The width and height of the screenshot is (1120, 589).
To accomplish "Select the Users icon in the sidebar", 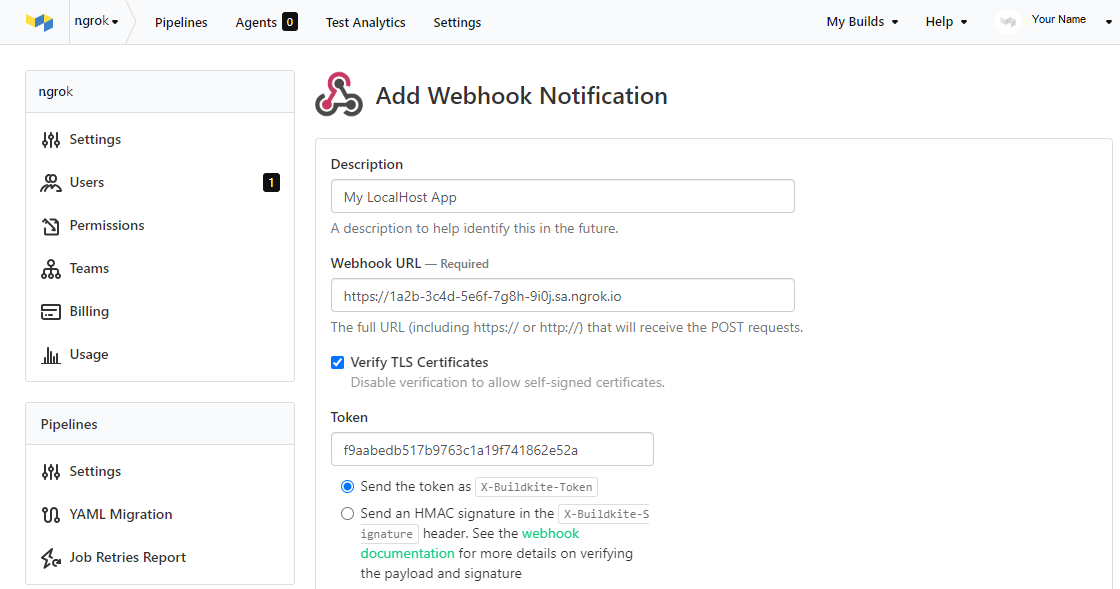I will click(x=51, y=182).
